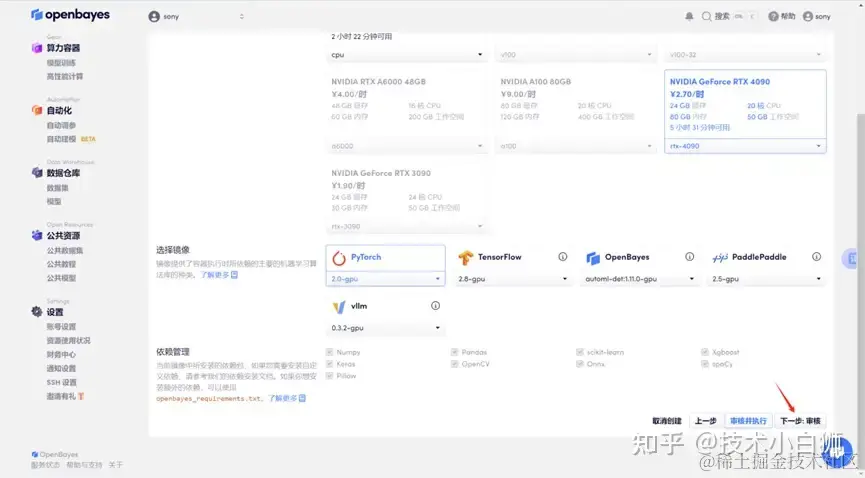Image resolution: width=865 pixels, height=478 pixels.
Task: Toggle the Xgboost checkbox
Action: click(705, 352)
